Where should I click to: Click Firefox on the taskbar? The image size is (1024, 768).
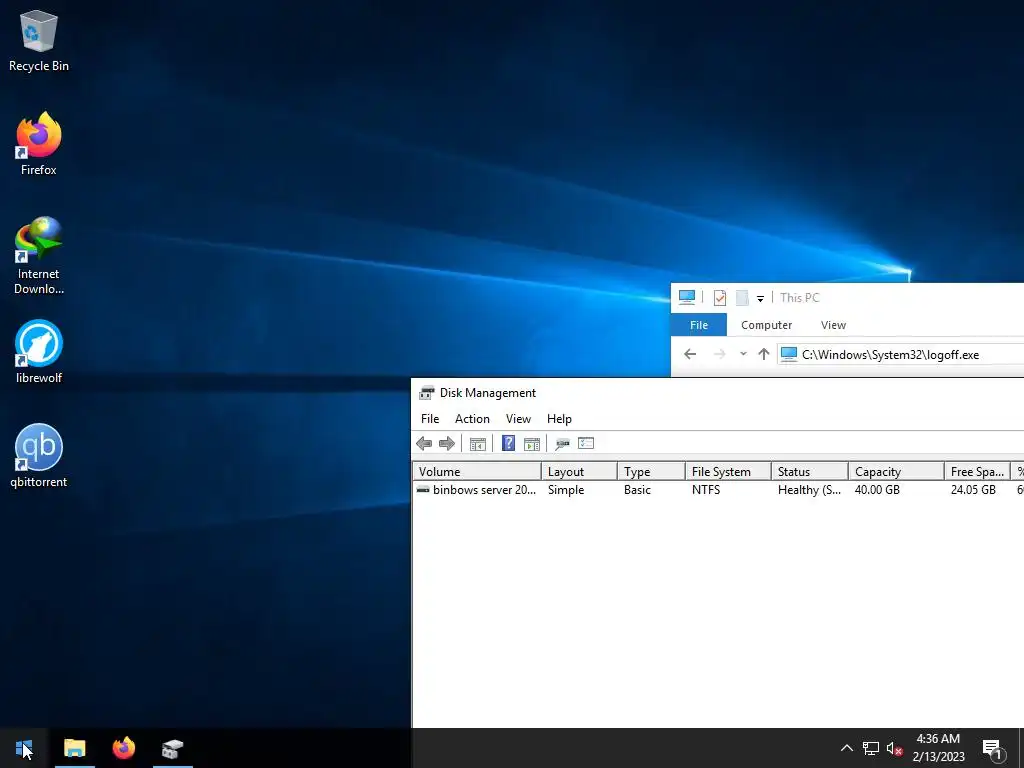[x=123, y=748]
